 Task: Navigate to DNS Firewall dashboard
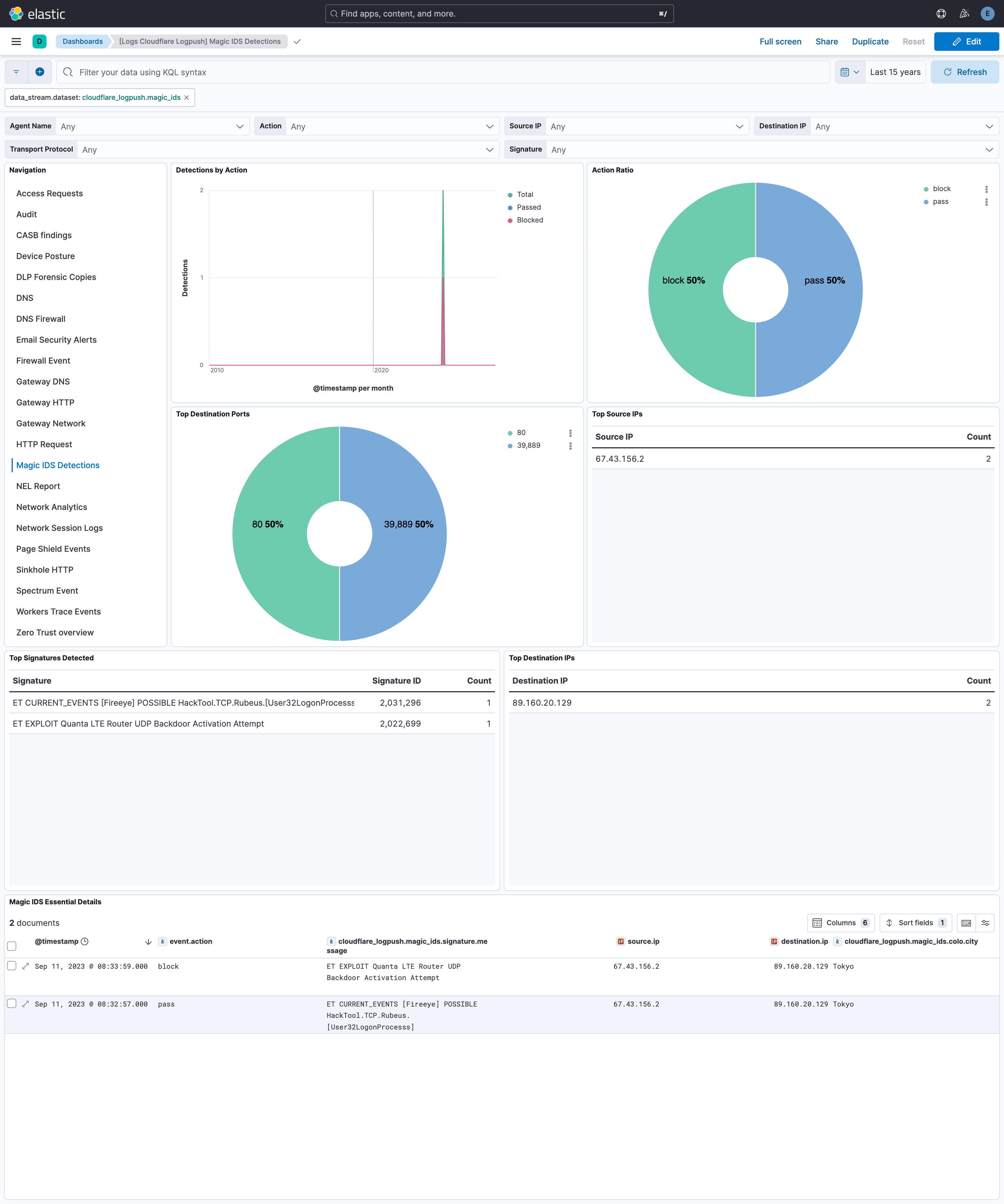pyautogui.click(x=41, y=319)
